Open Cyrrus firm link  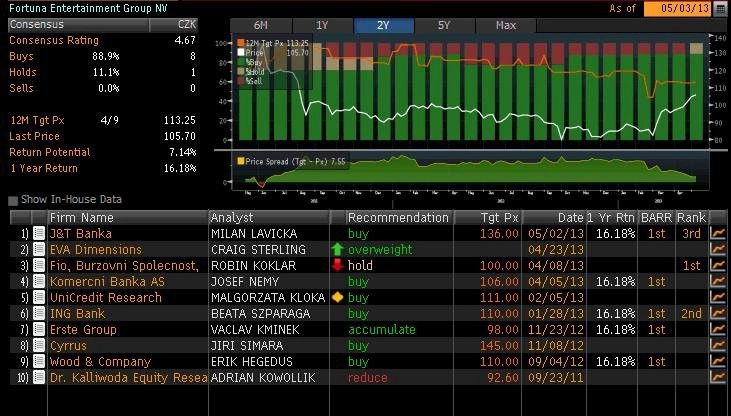pos(68,345)
